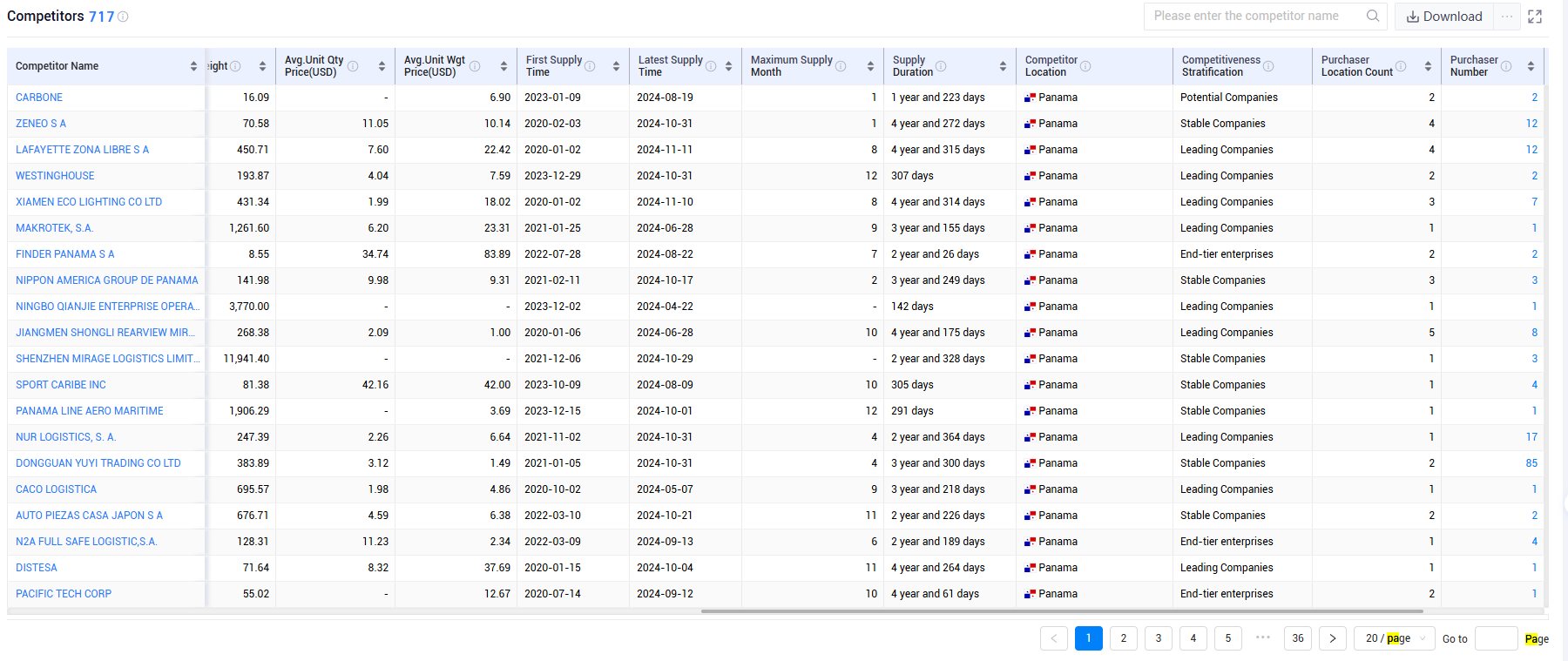The height and width of the screenshot is (661, 1568).
Task: Open competitor CARBONE
Action: [x=39, y=98]
